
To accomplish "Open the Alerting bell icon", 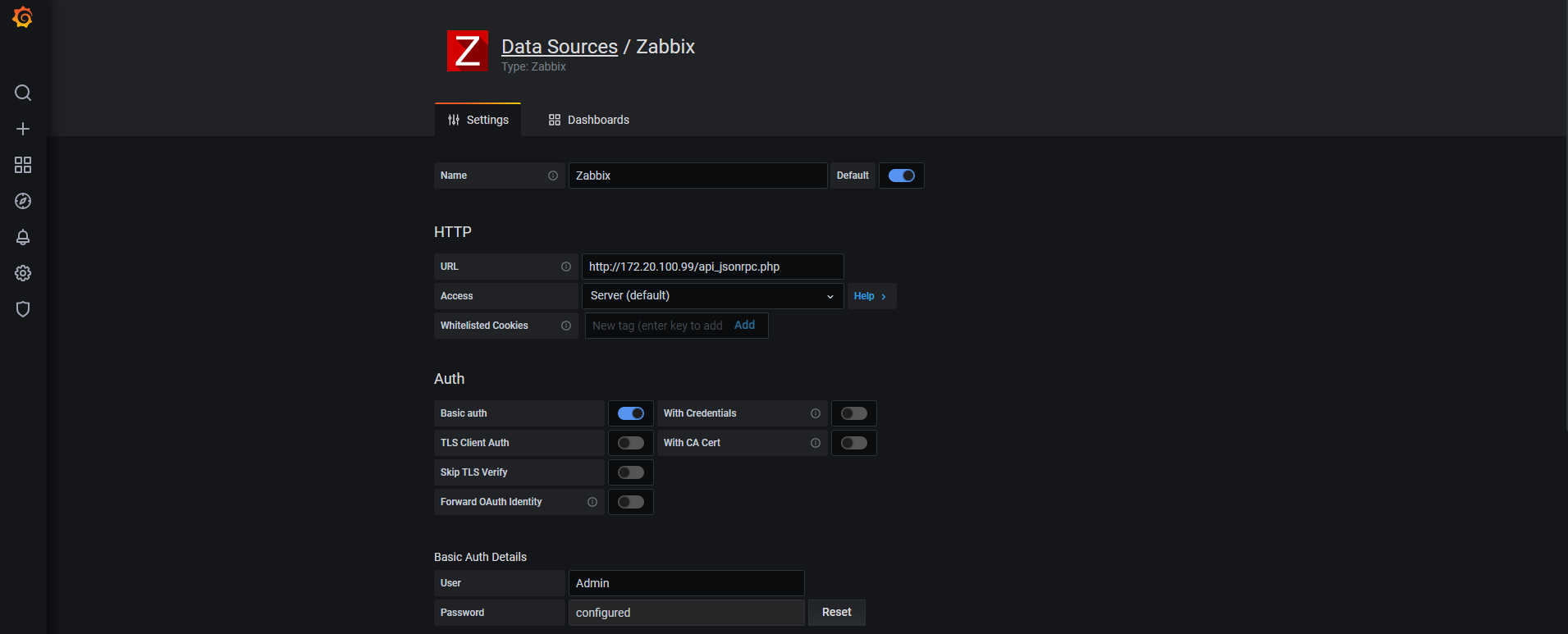I will pos(23,237).
